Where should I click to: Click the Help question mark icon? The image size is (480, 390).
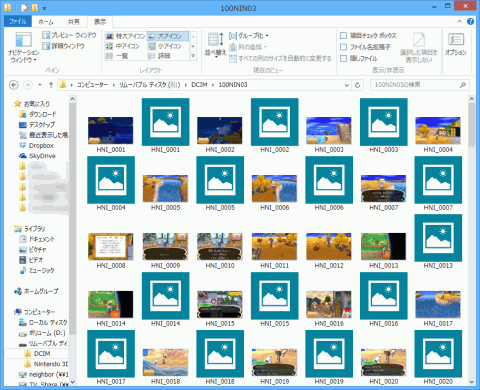click(x=470, y=22)
